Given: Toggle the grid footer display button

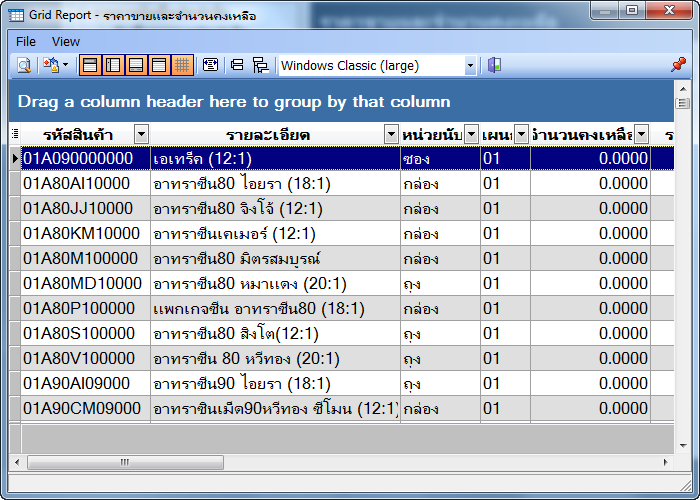Looking at the screenshot, I should pyautogui.click(x=136, y=65).
